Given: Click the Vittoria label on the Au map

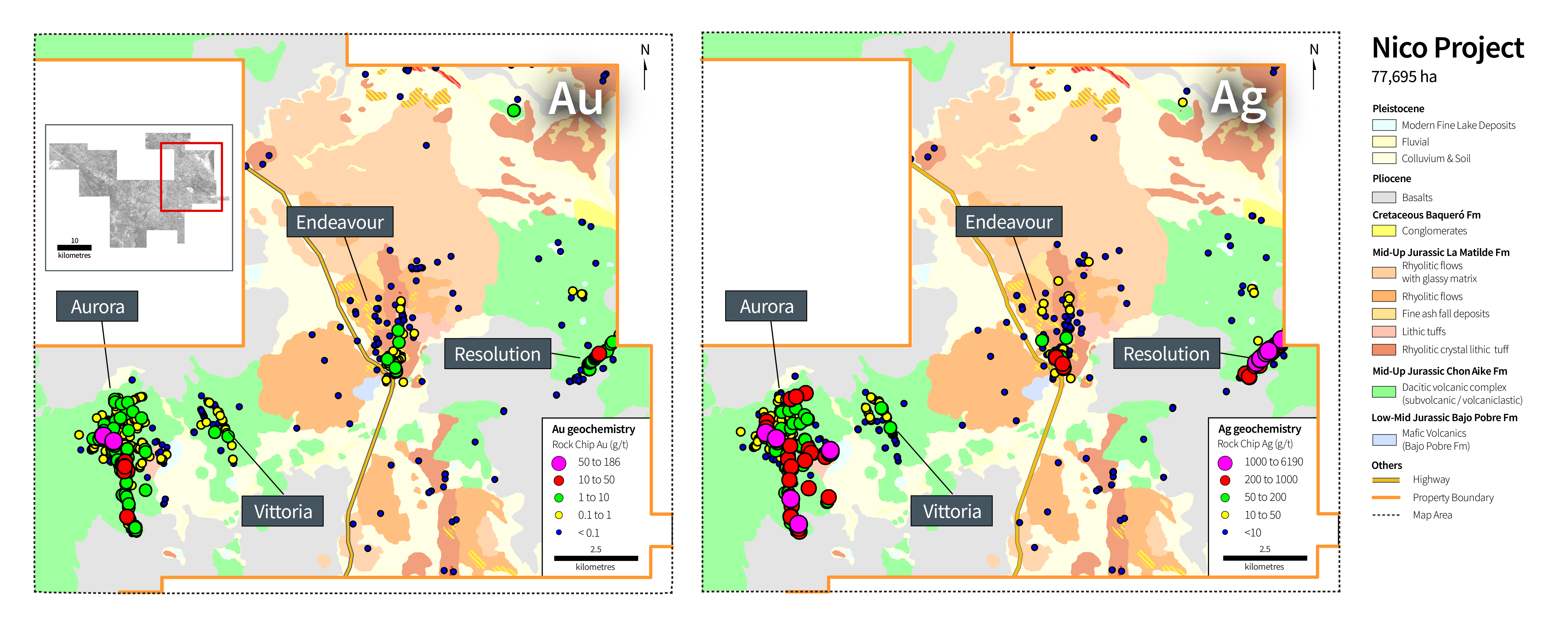Looking at the screenshot, I should tap(283, 511).
